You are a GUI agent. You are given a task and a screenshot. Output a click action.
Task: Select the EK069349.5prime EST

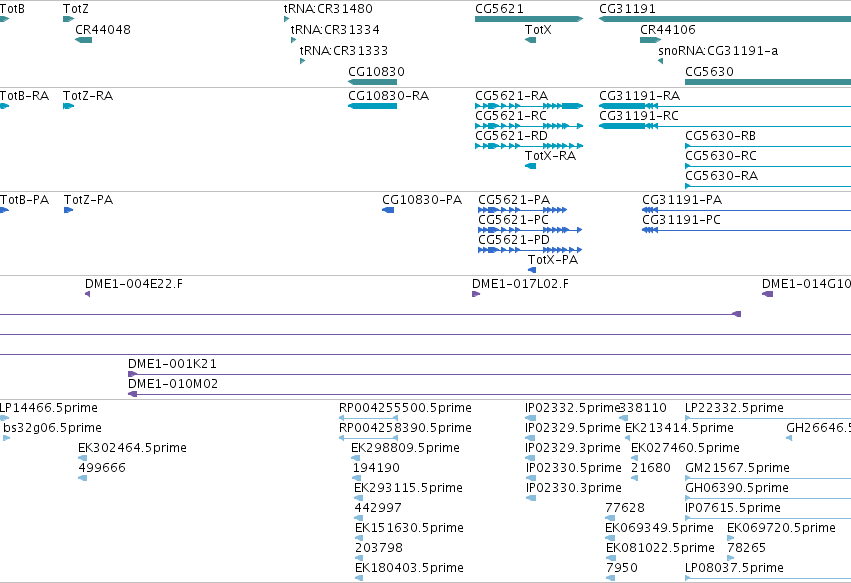(x=610, y=538)
